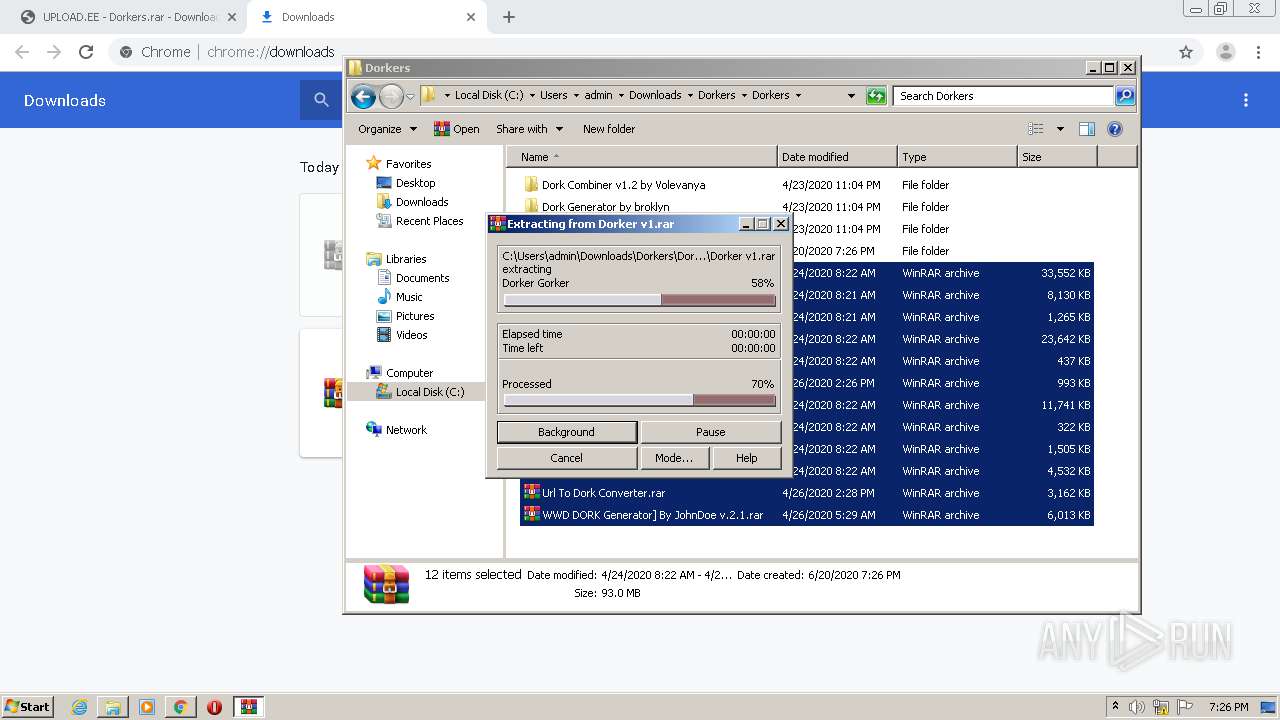1280x720 pixels.
Task: Select Local Disk (C:) in the navigation pane
Action: coord(420,392)
